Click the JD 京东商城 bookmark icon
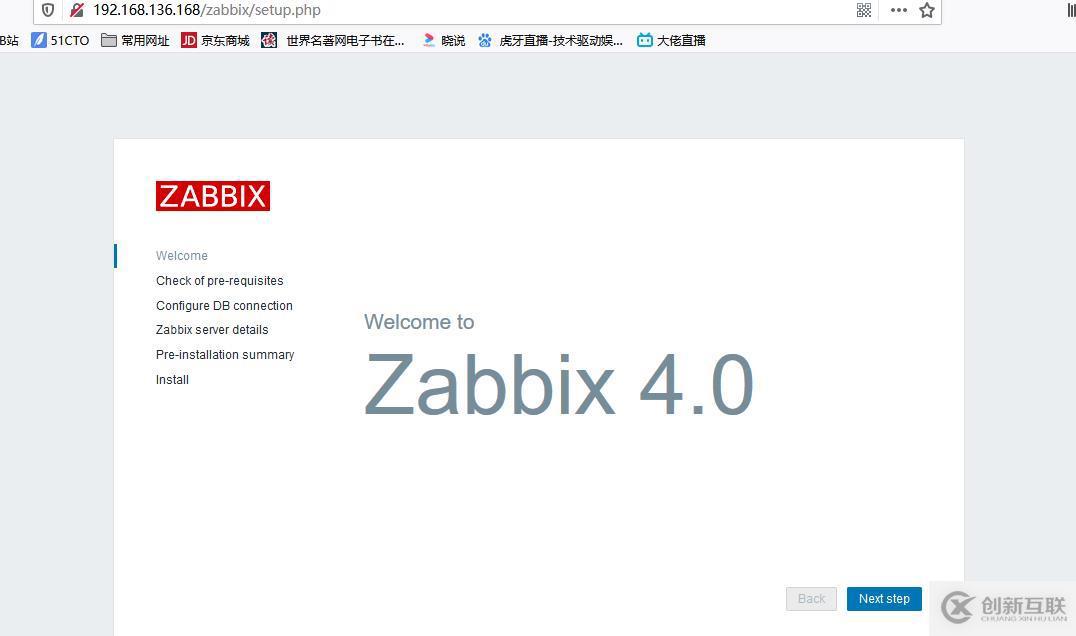1076x636 pixels. tap(189, 40)
